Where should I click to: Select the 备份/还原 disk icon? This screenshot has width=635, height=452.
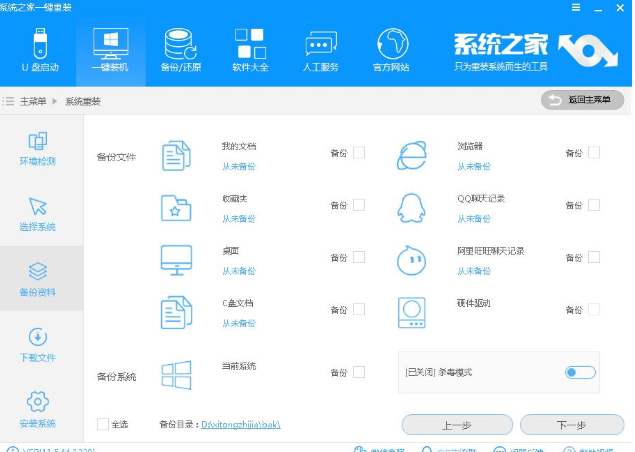coord(179,43)
